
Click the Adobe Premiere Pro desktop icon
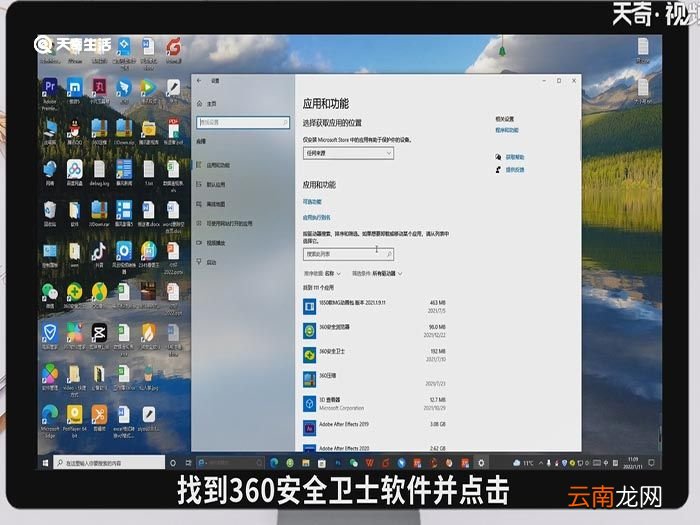tap(50, 92)
